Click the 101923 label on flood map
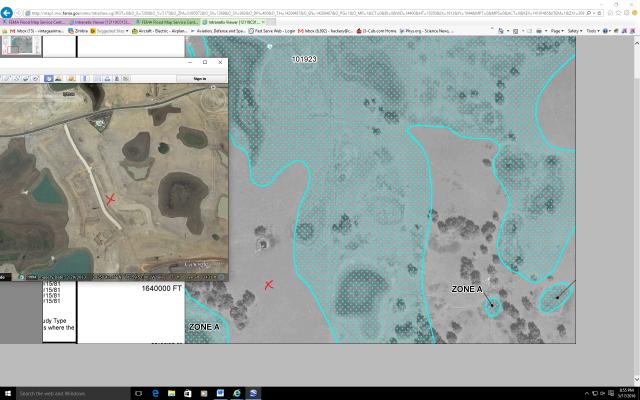 (304, 59)
